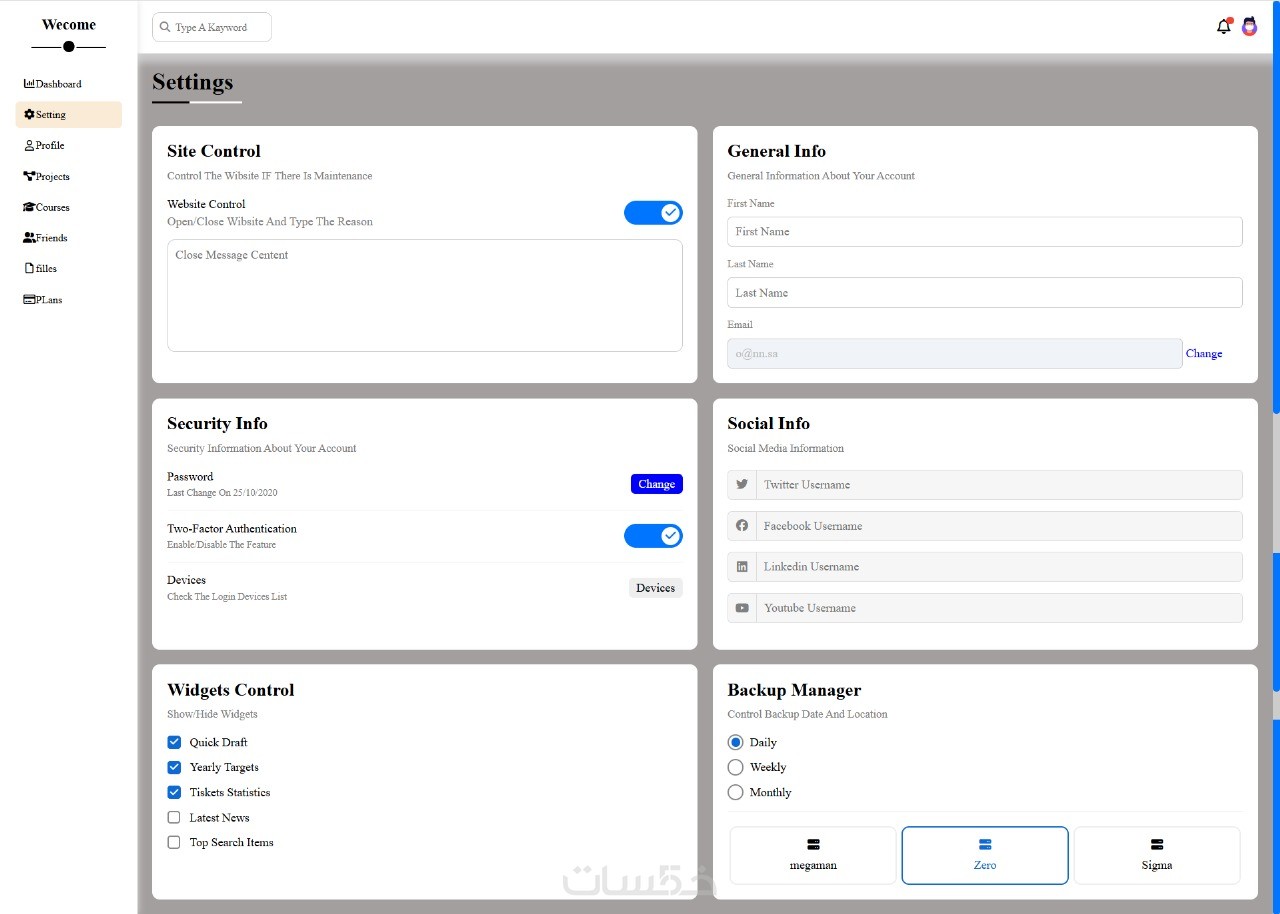Uncheck the Tiskets Statistics checkbox

174,792
